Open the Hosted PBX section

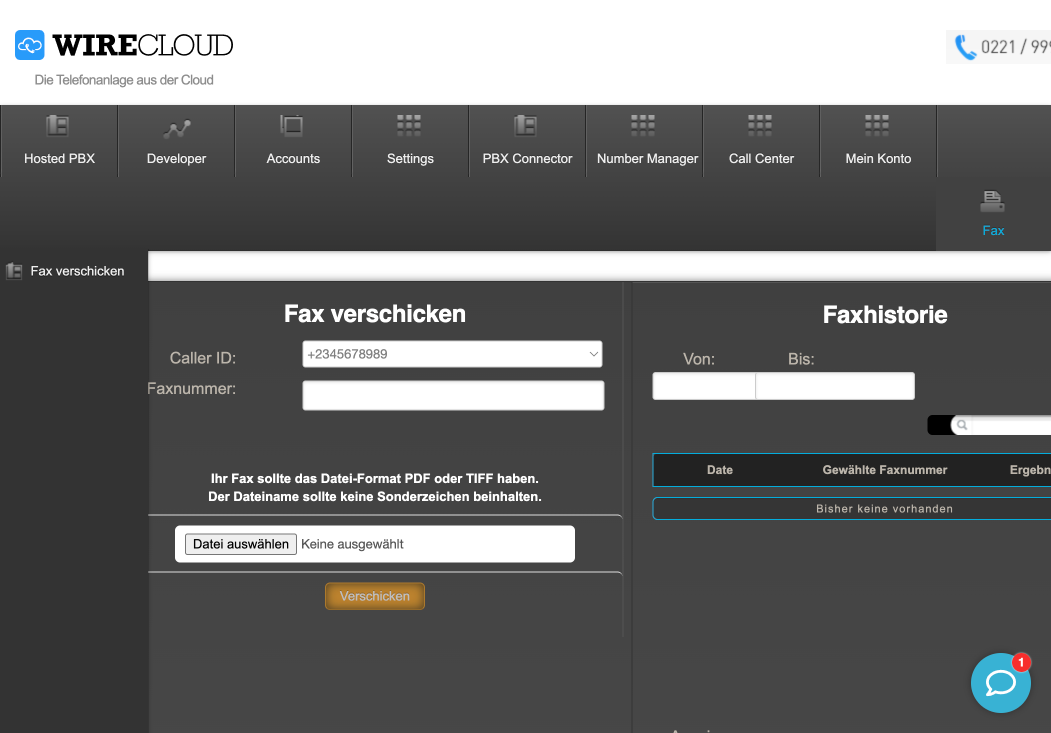58,140
